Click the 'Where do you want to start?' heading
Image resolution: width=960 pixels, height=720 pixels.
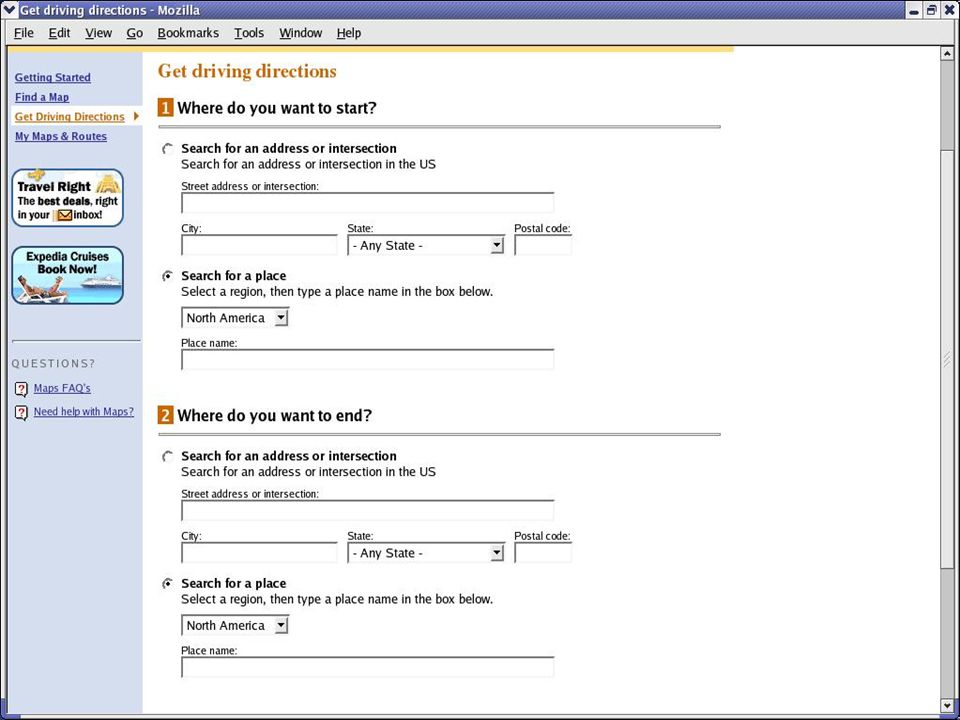tap(277, 108)
